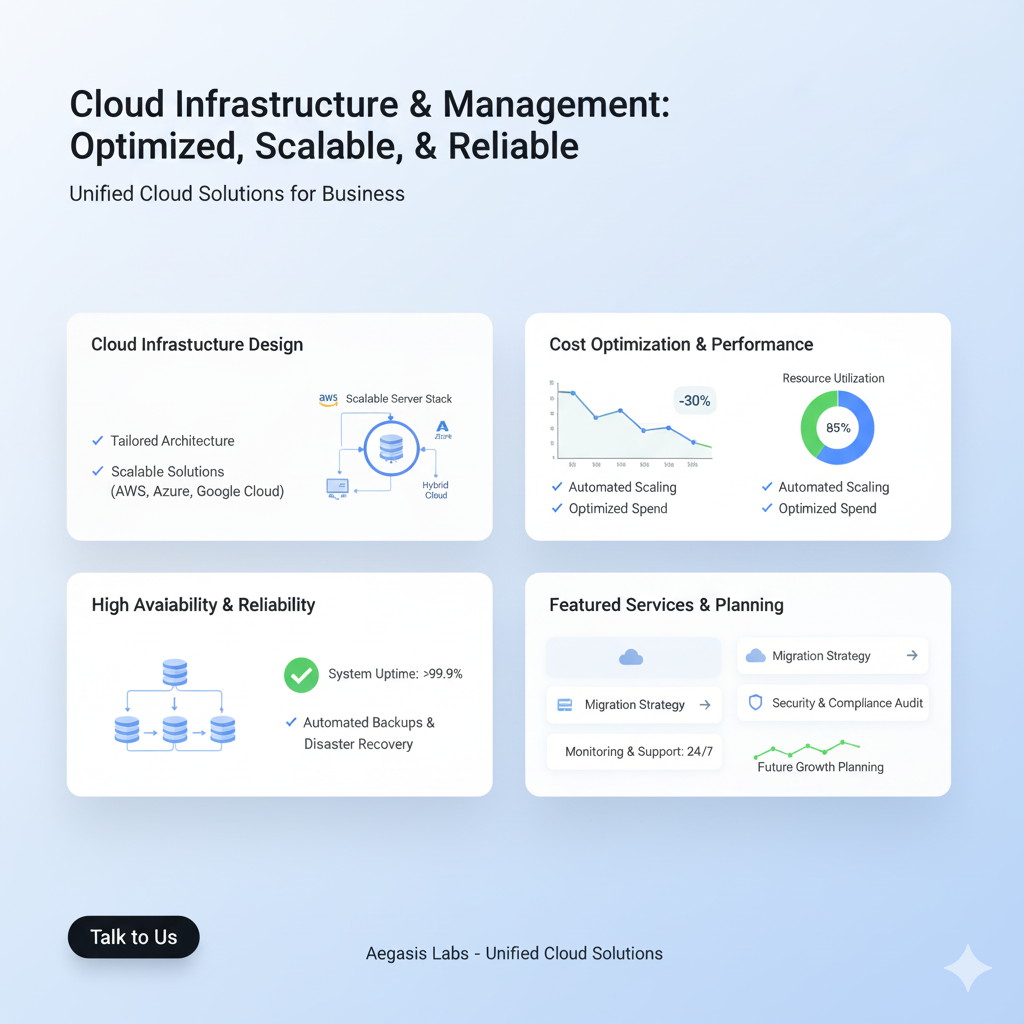Click the Tailored Architecture checkmark
This screenshot has height=1024, width=1024.
point(97,441)
